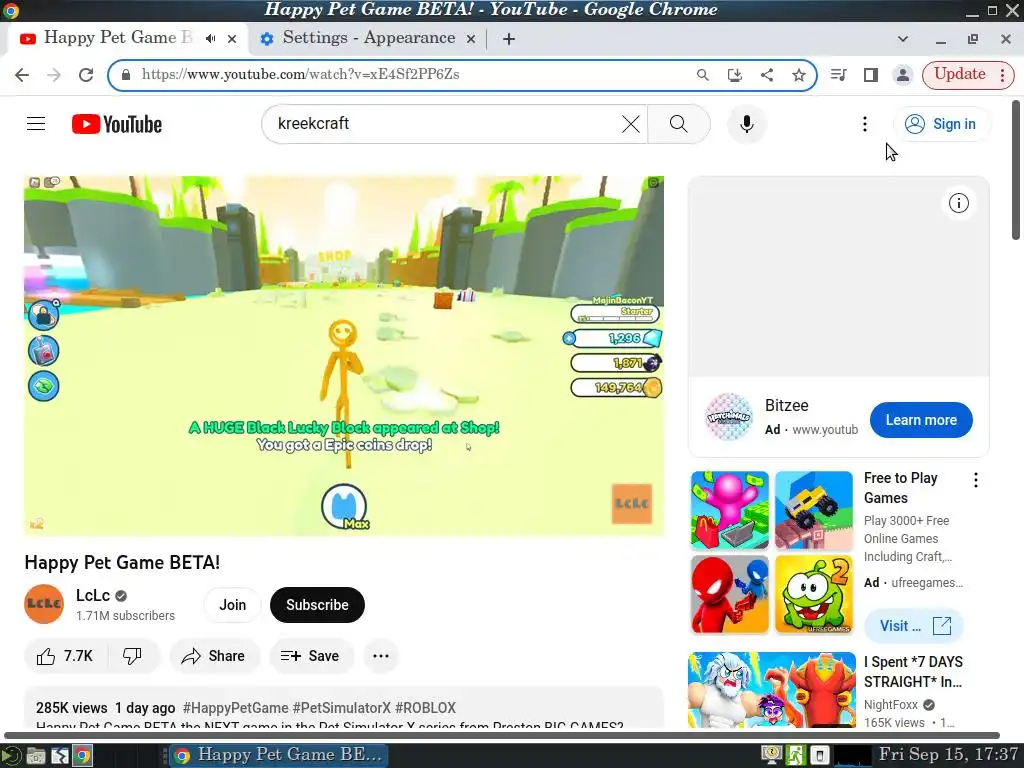
Task: Open Free to Play Games ad options
Action: [x=976, y=480]
